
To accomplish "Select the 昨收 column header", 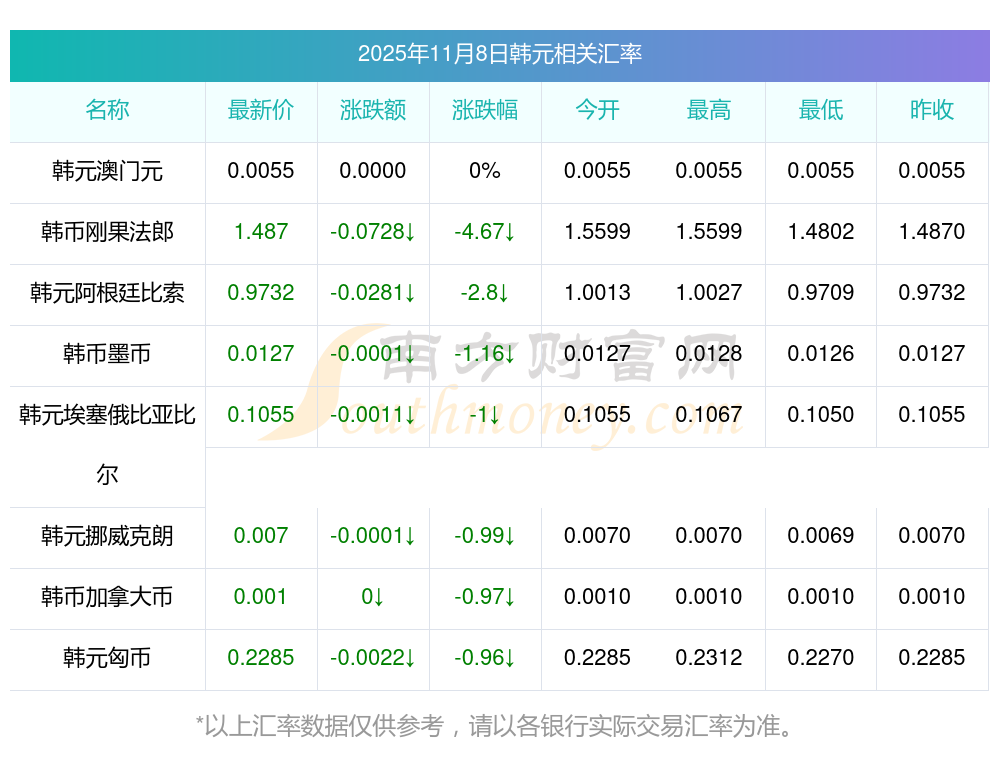I will pyautogui.click(x=932, y=110).
